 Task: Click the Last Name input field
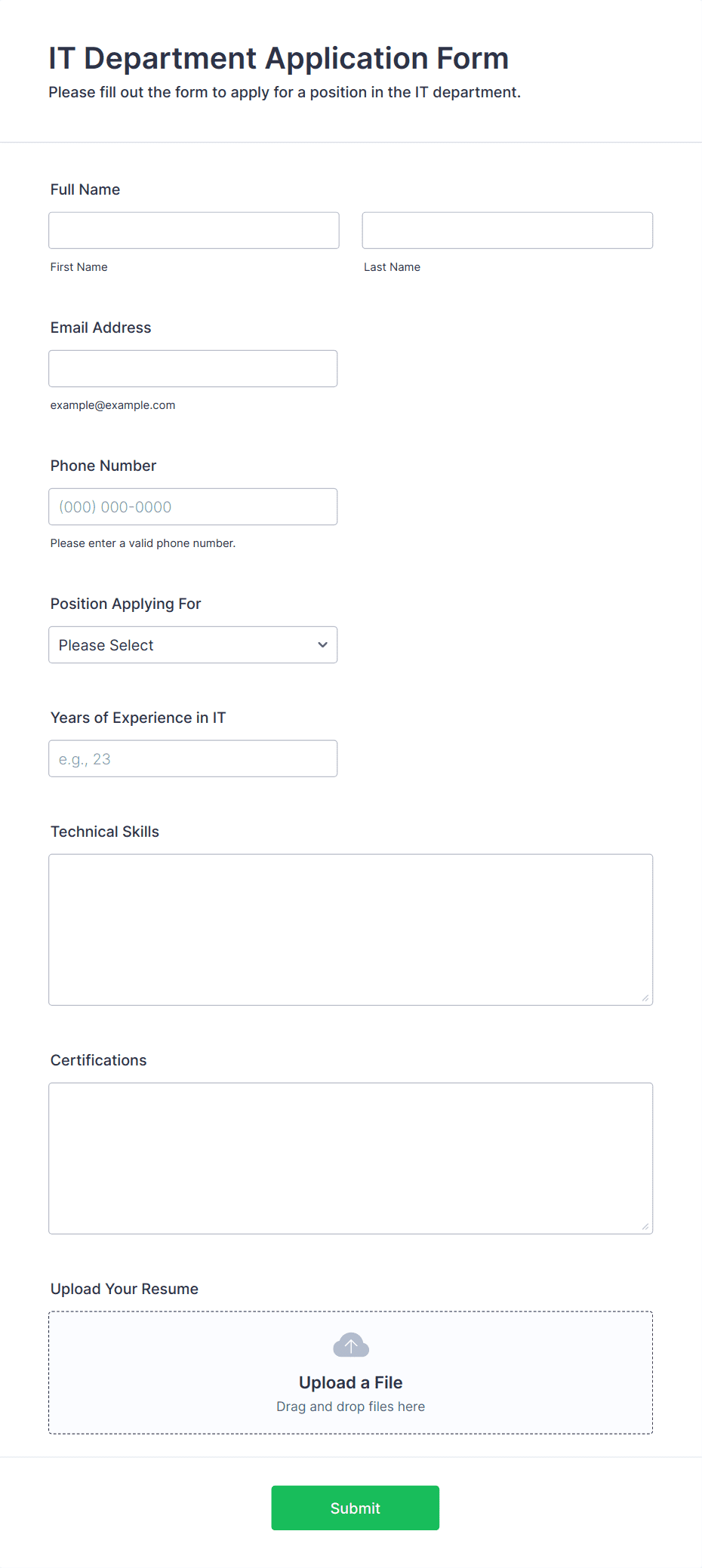point(507,230)
